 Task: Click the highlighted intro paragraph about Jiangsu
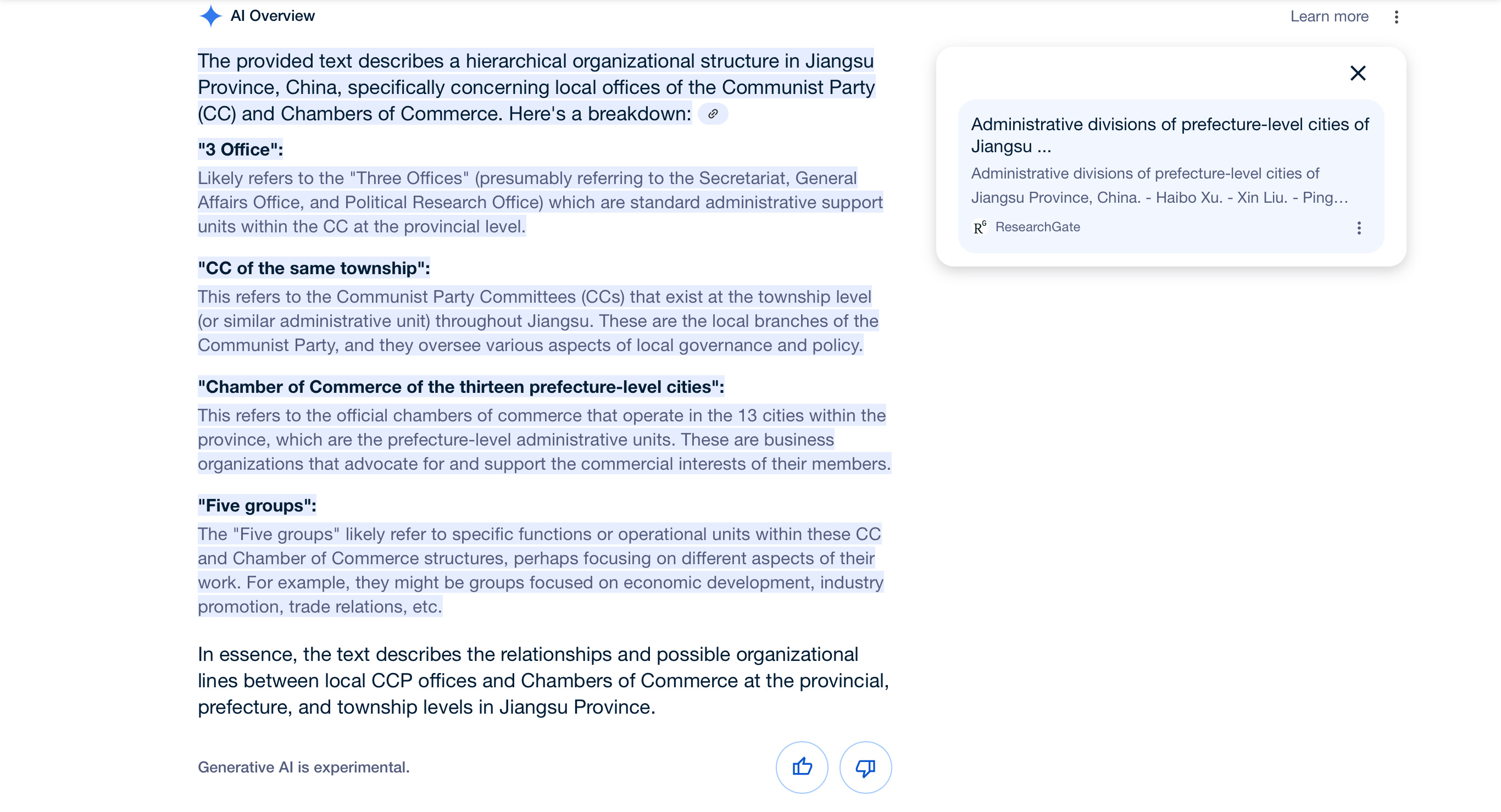pyautogui.click(x=536, y=87)
